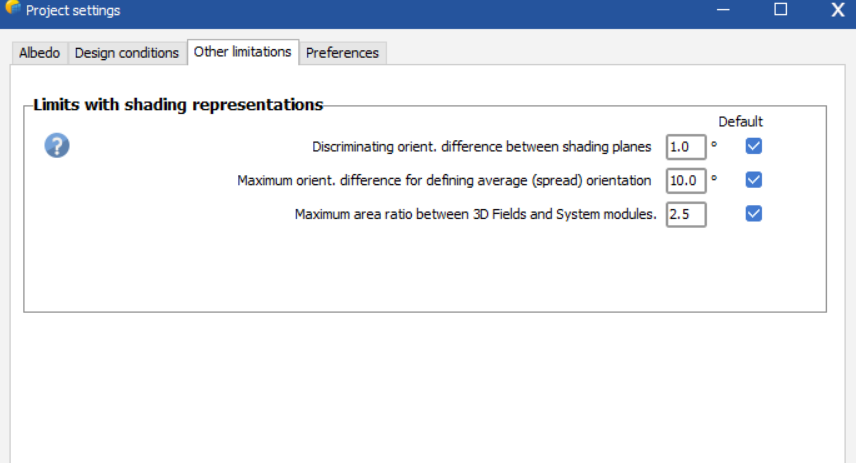Toggle default checkbox for maximum orient. difference
The image size is (856, 463).
click(754, 180)
